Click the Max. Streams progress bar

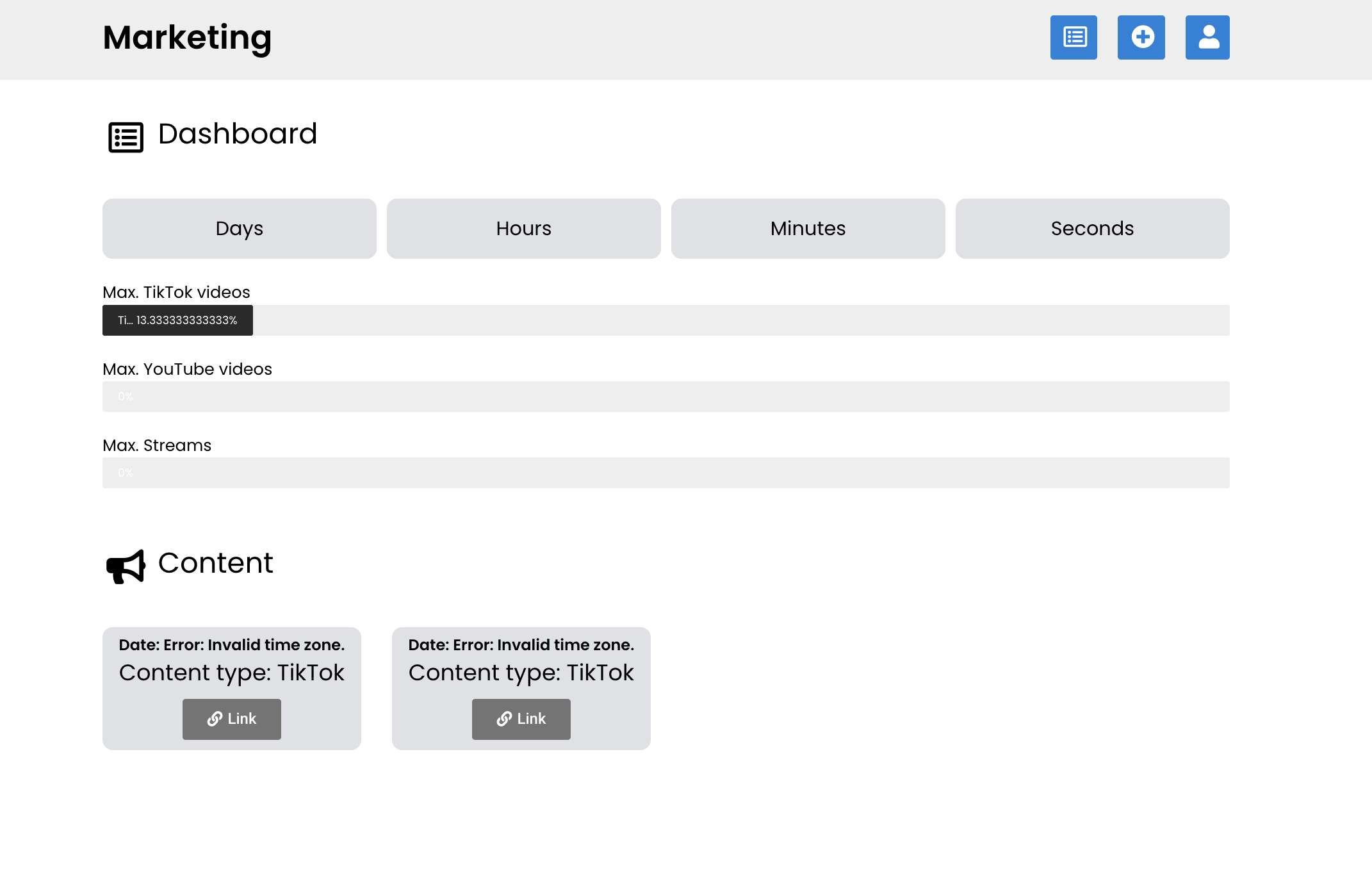[x=666, y=473]
